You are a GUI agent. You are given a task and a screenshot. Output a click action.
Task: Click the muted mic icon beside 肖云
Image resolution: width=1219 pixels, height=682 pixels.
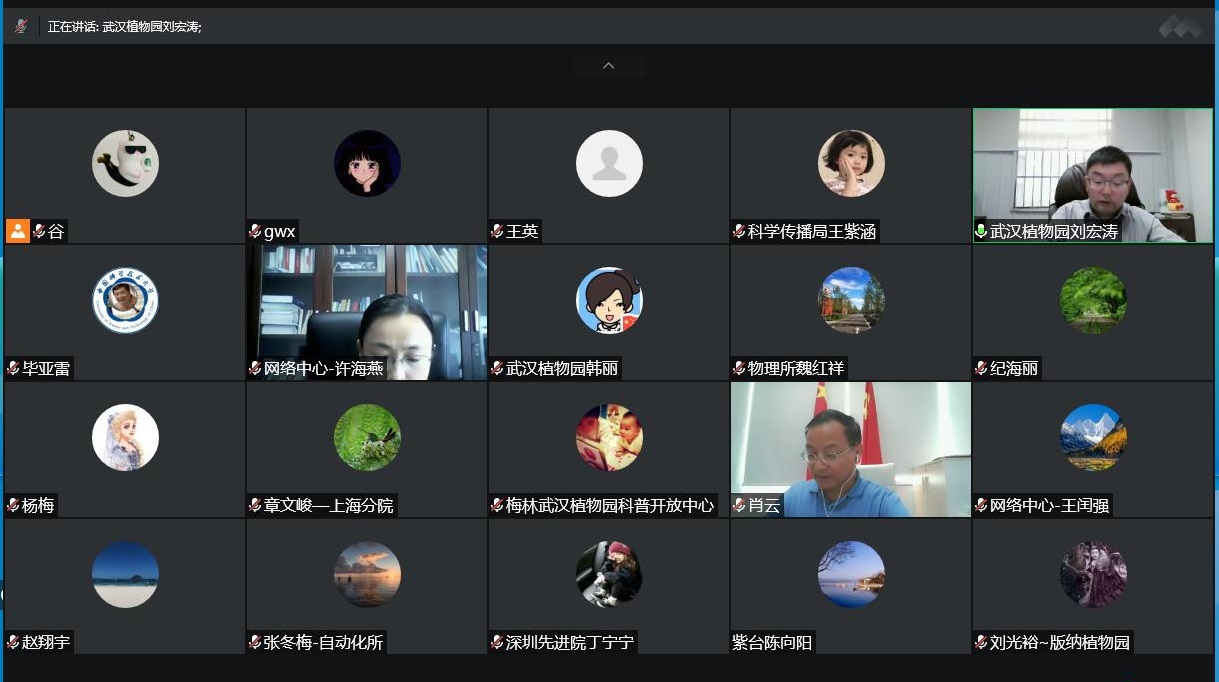pyautogui.click(x=739, y=506)
